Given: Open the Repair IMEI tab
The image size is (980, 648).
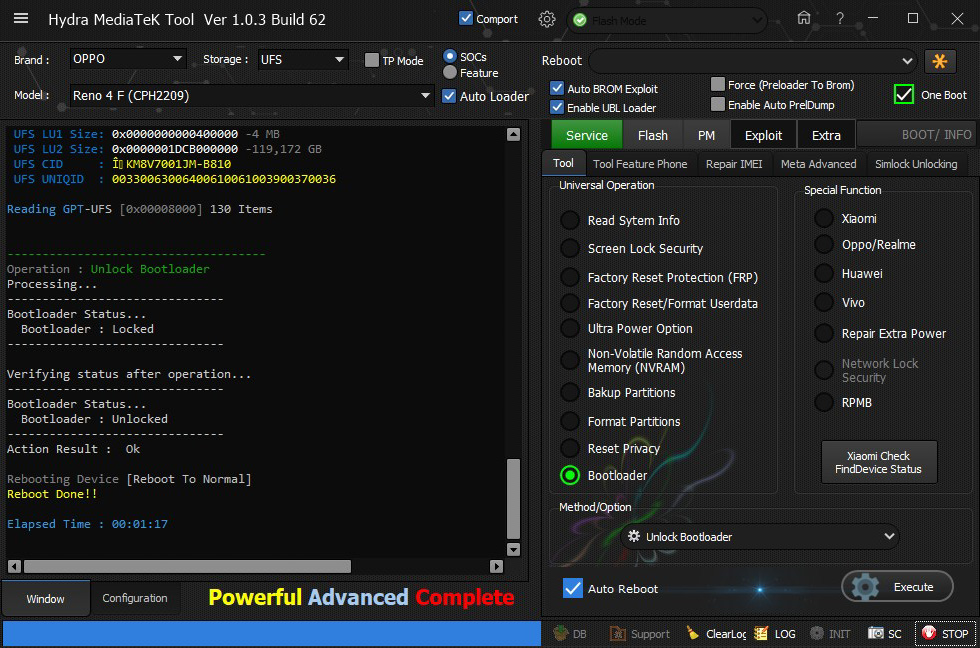Looking at the screenshot, I should (734, 164).
